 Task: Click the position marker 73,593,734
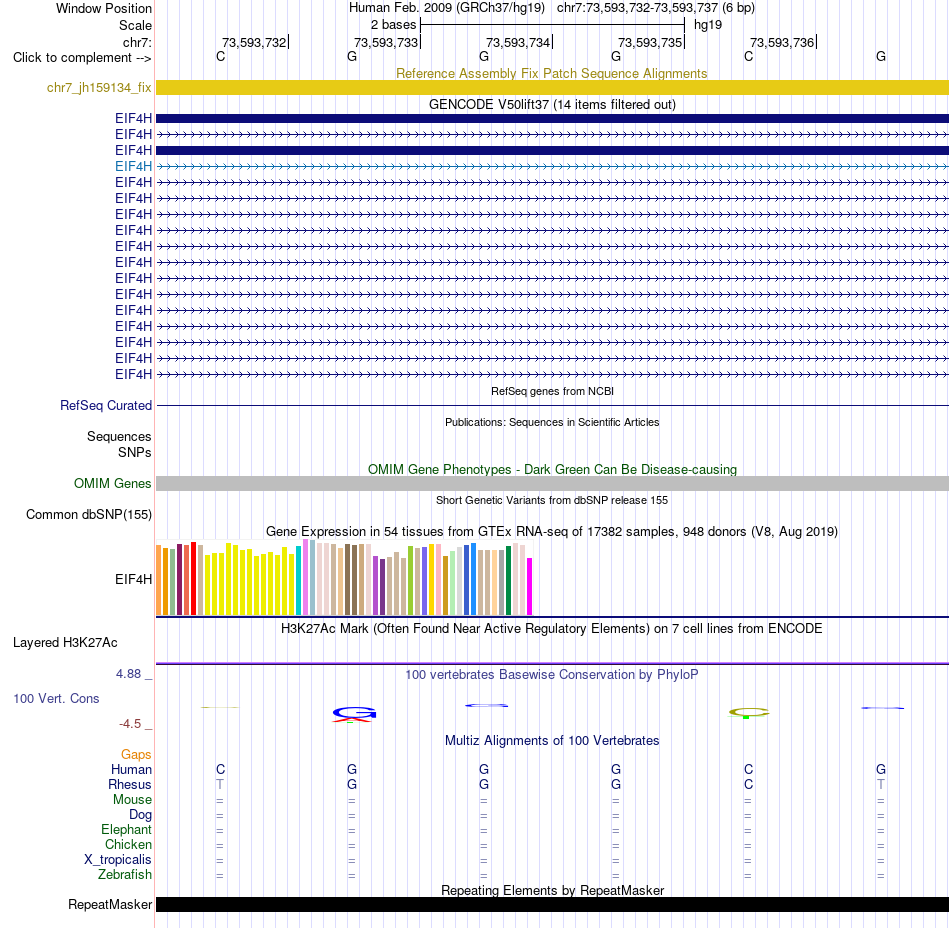tap(519, 42)
